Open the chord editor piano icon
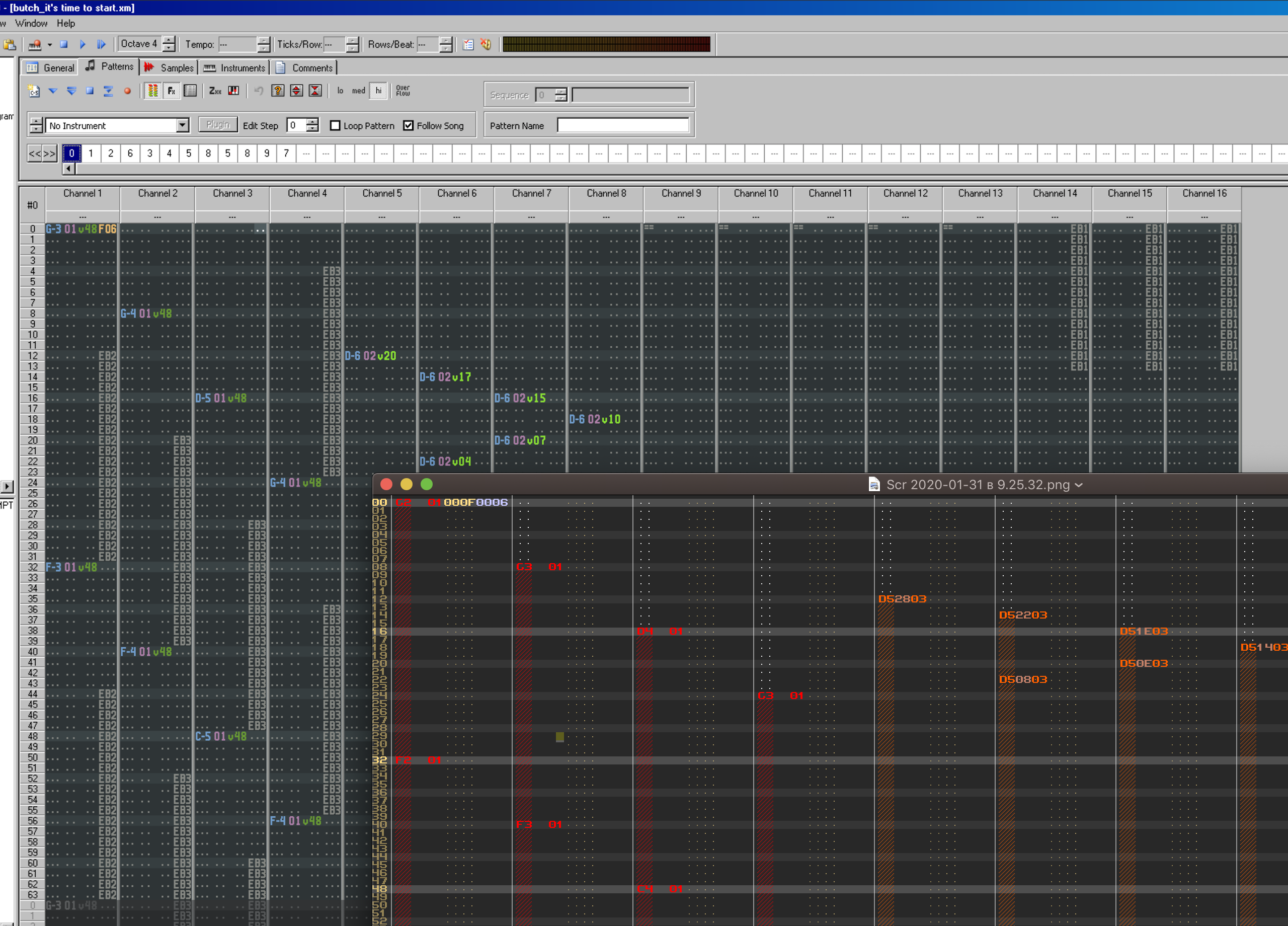The height and width of the screenshot is (926, 1288). pos(233,91)
